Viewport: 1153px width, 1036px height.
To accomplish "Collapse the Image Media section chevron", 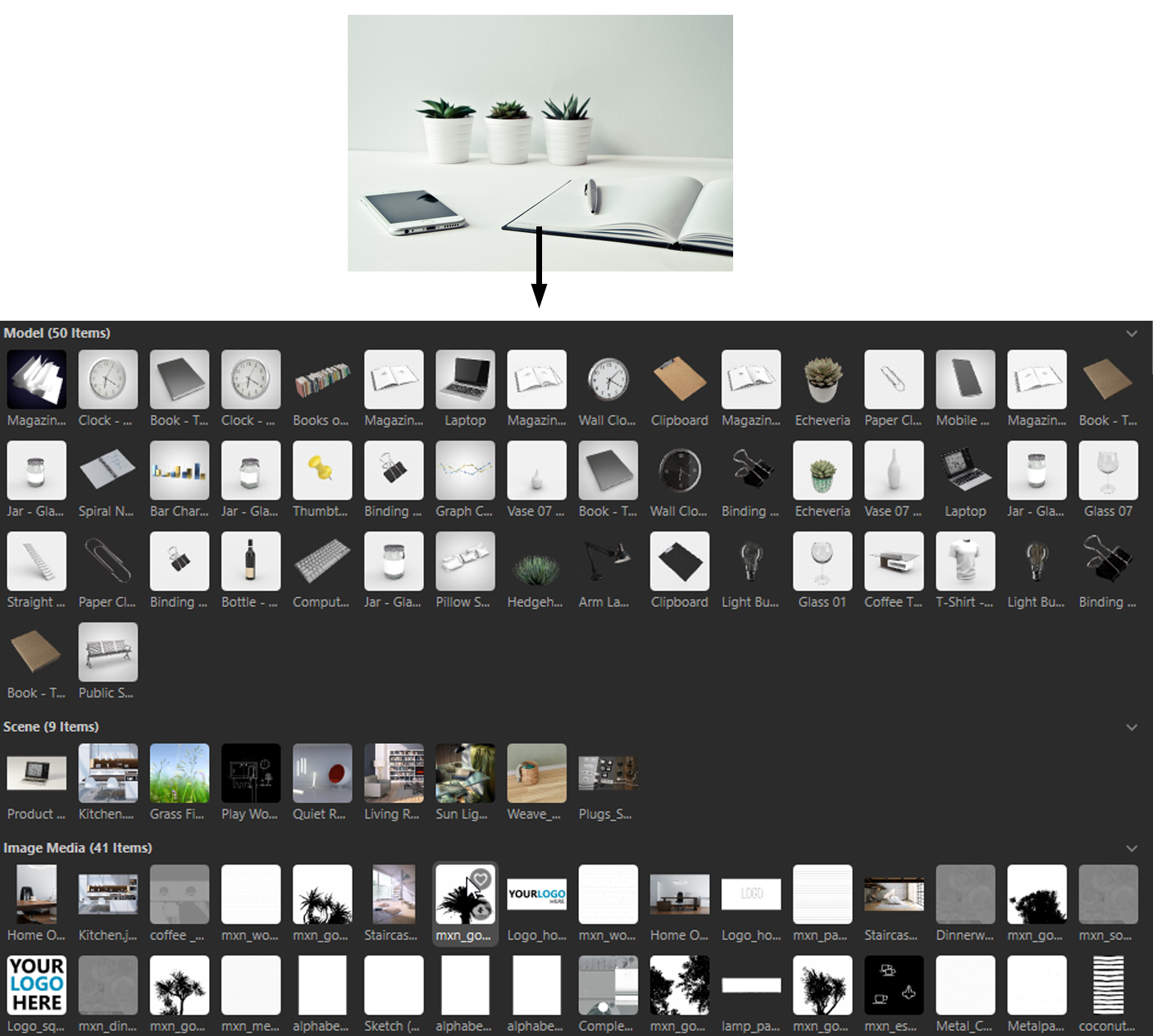I will click(x=1132, y=848).
